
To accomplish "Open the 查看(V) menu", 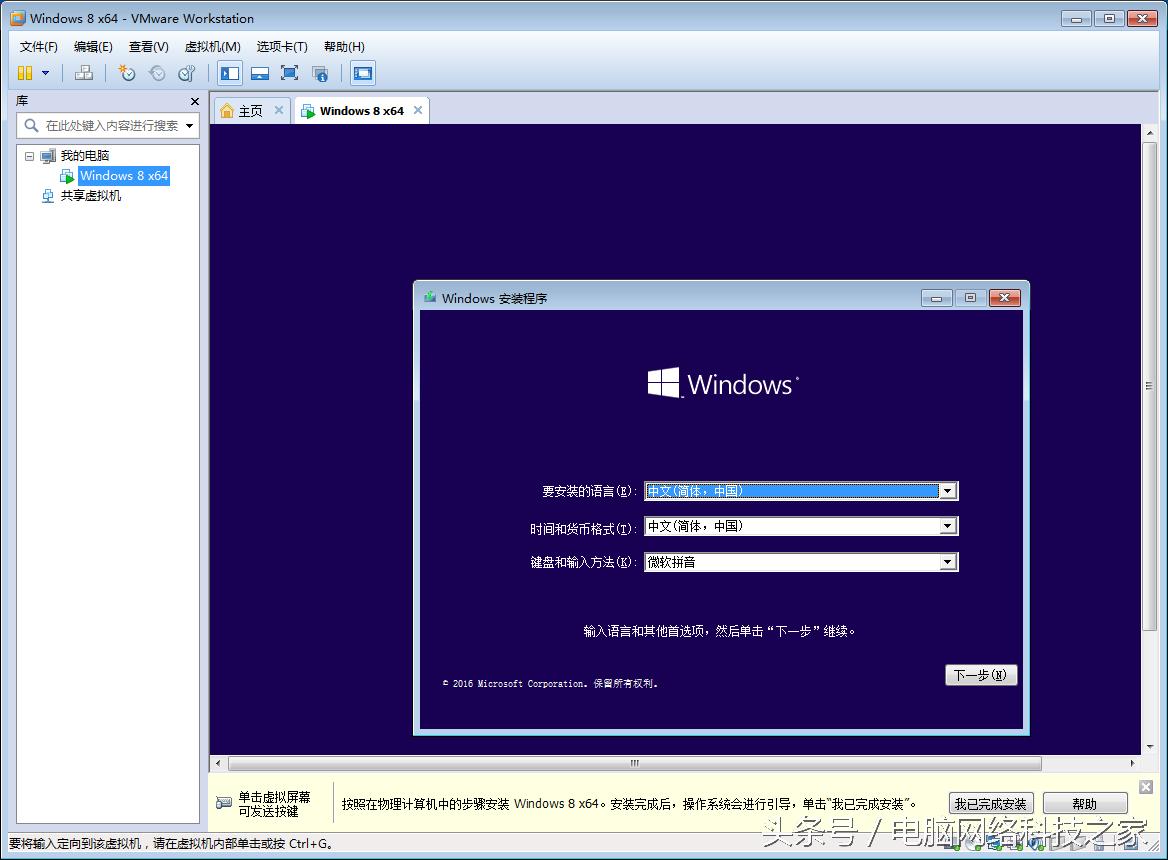I will point(148,47).
